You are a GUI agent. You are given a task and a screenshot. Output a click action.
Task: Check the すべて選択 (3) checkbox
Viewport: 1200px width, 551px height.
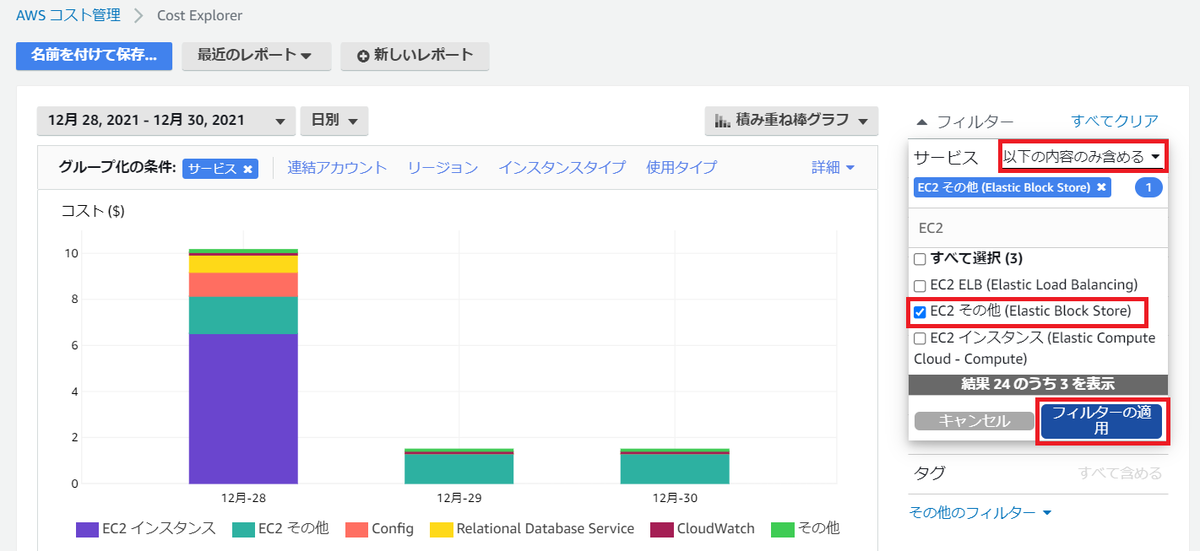920,259
